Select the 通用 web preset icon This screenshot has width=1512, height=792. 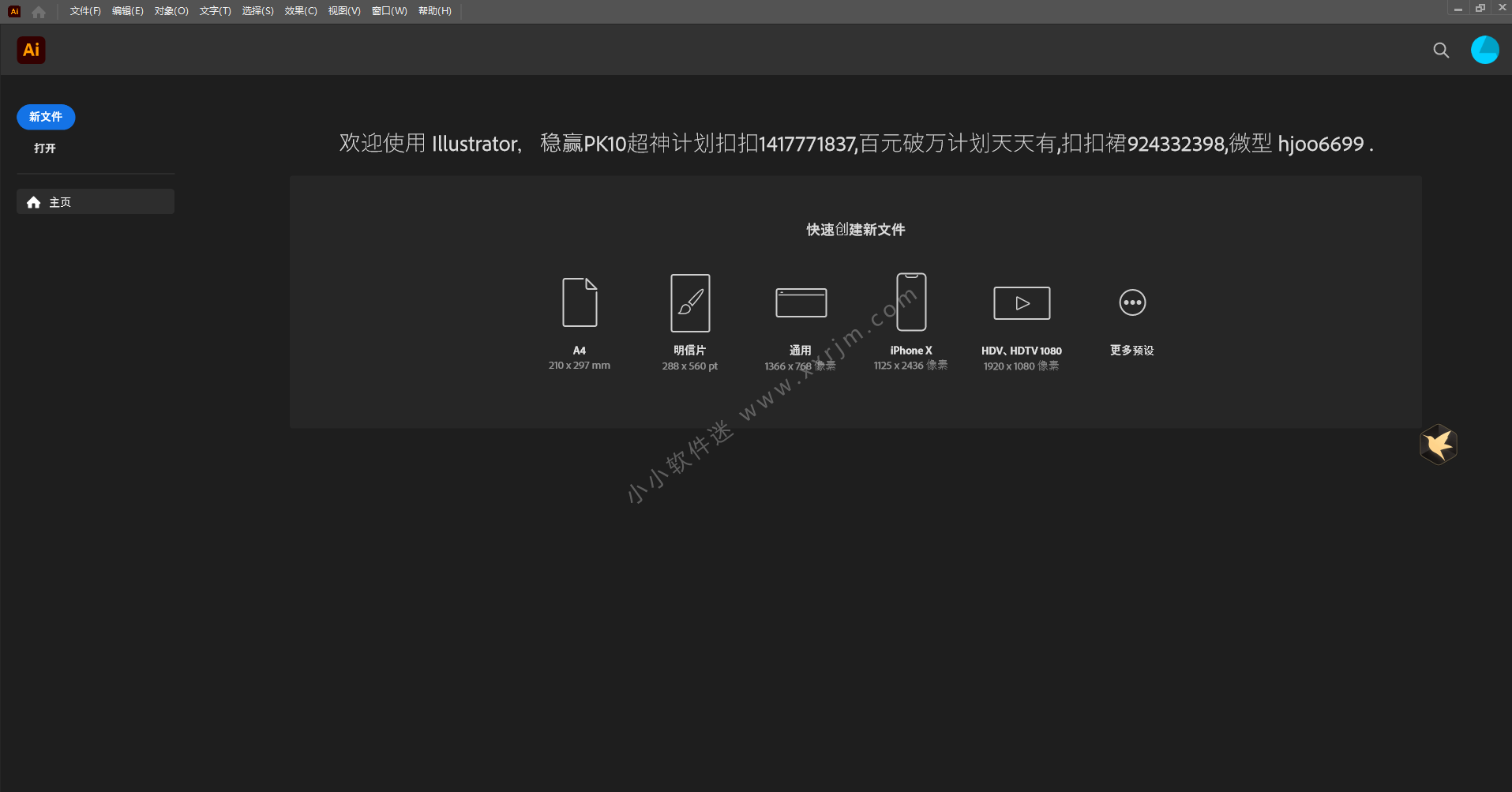[801, 302]
